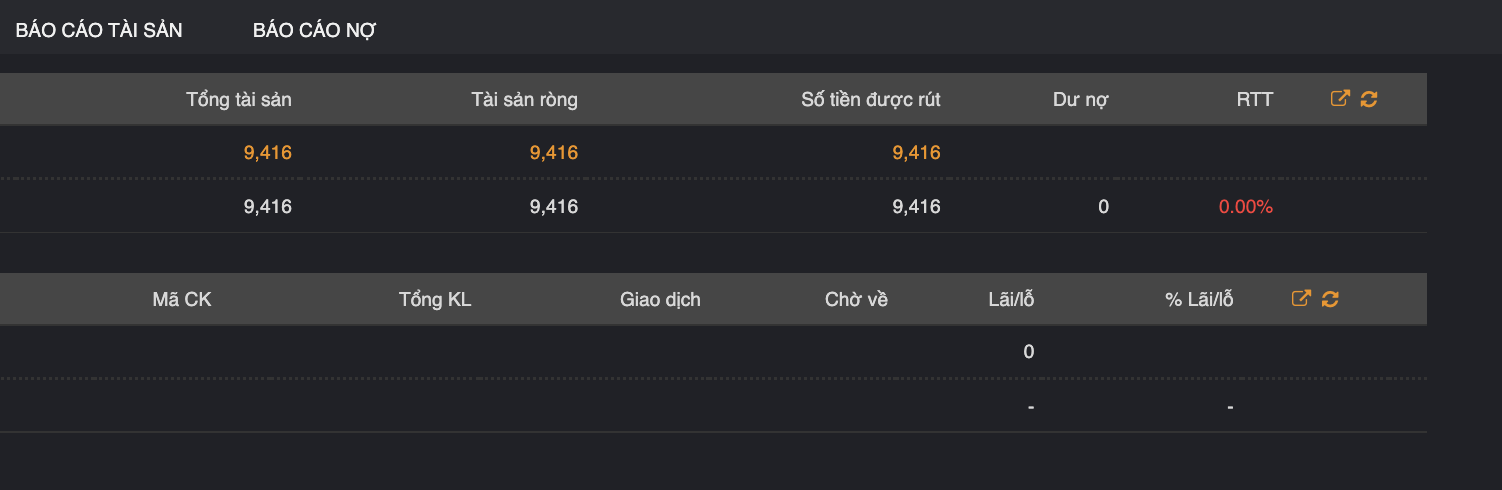Click the Tài sản ròng column header

(524, 100)
